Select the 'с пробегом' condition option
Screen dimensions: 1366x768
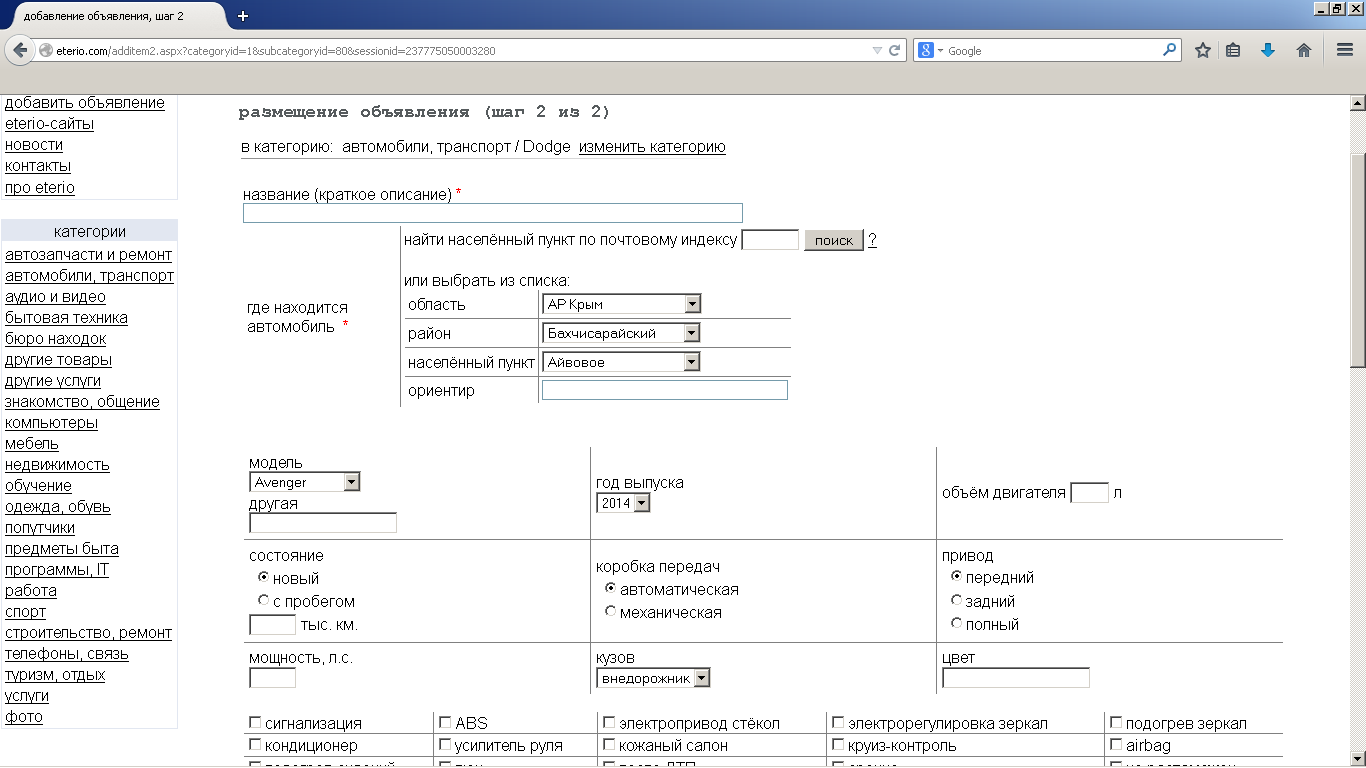pos(263,601)
